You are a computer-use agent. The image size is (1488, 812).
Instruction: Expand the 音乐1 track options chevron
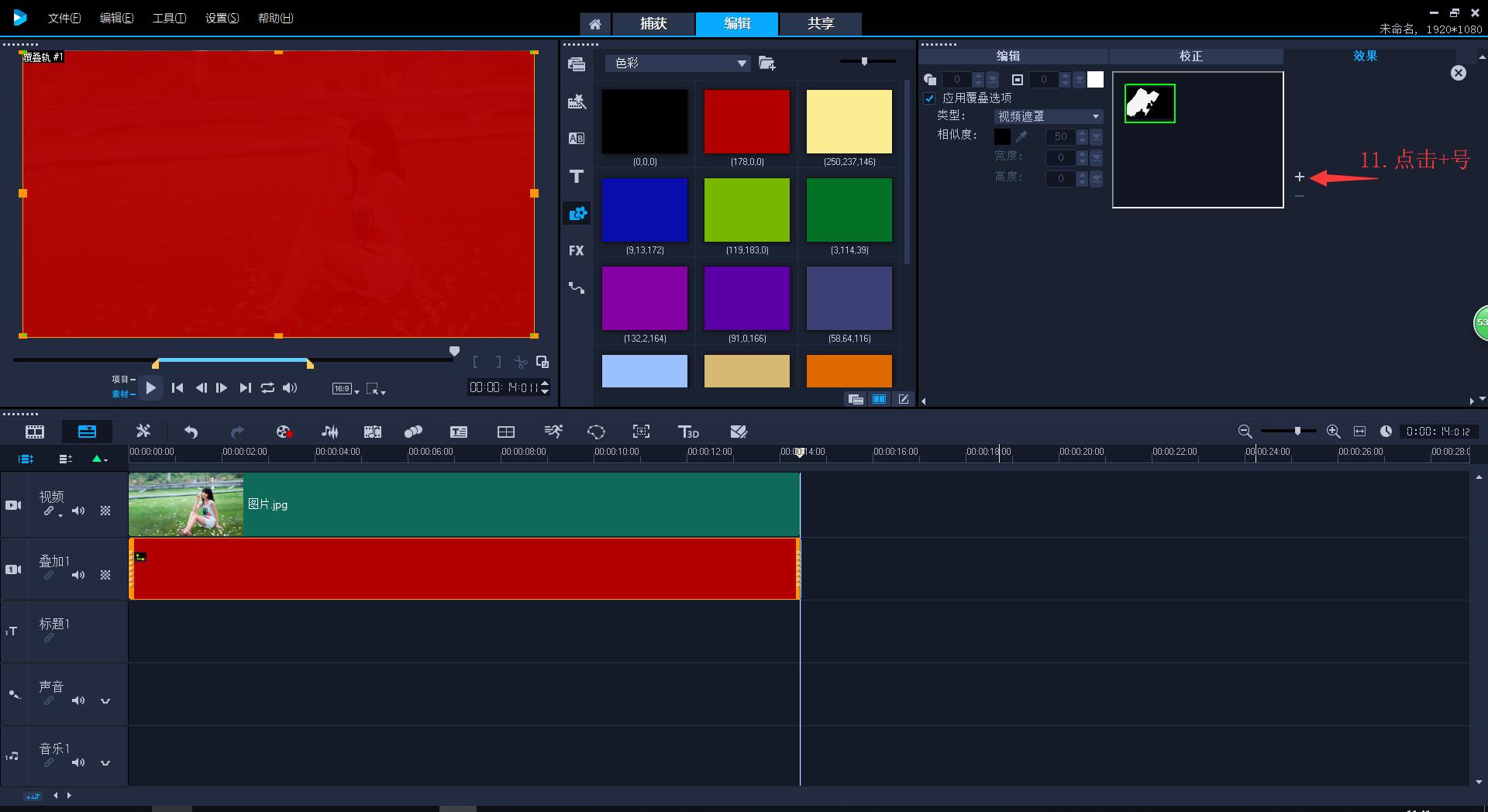[x=105, y=762]
